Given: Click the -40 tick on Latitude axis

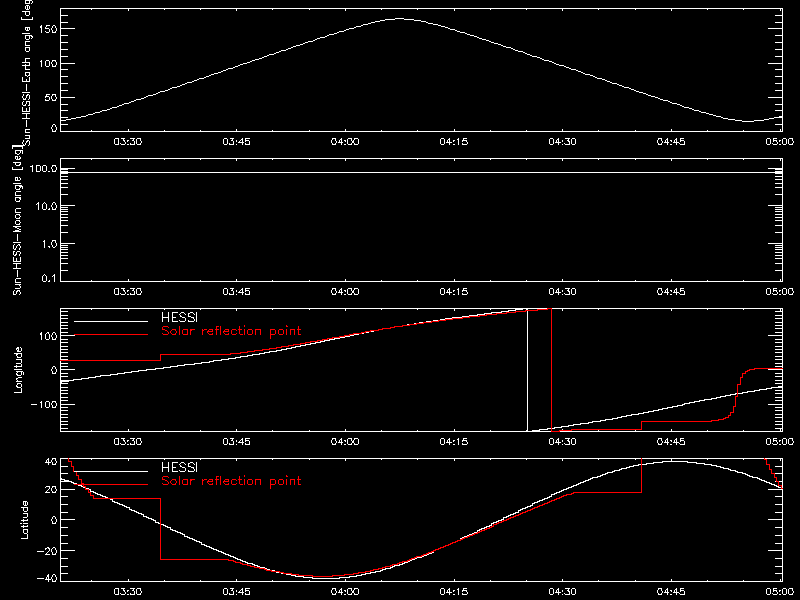Looking at the screenshot, I should [x=47, y=579].
